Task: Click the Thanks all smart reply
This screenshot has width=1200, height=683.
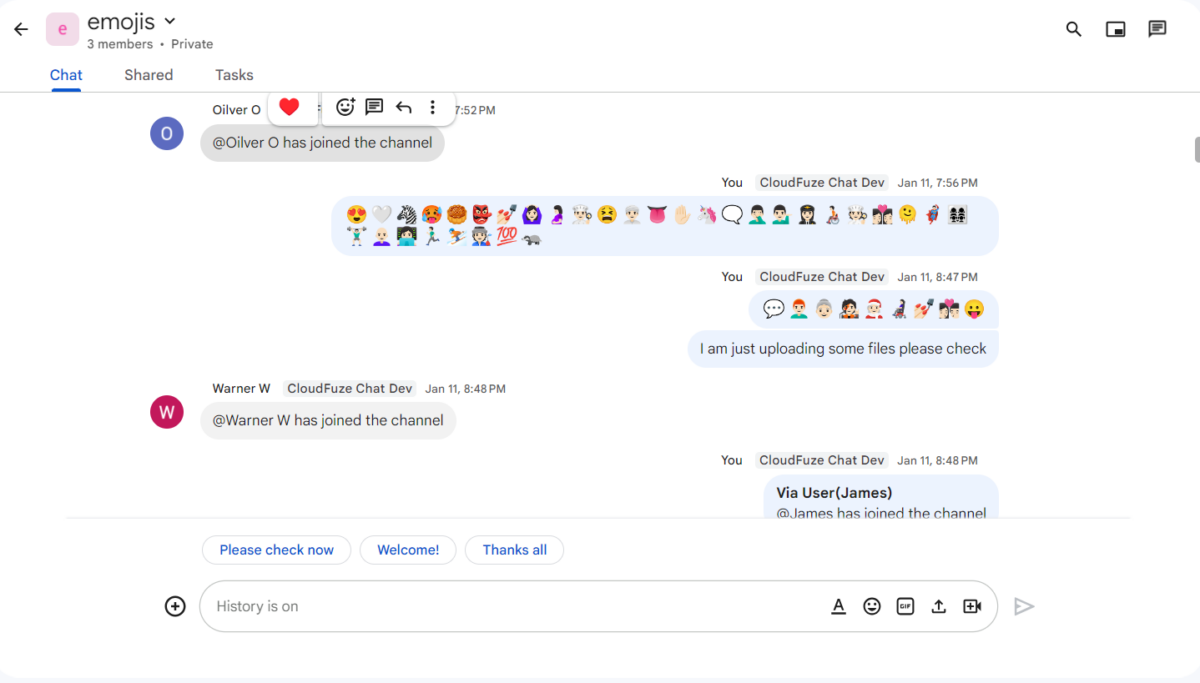Action: pos(514,549)
